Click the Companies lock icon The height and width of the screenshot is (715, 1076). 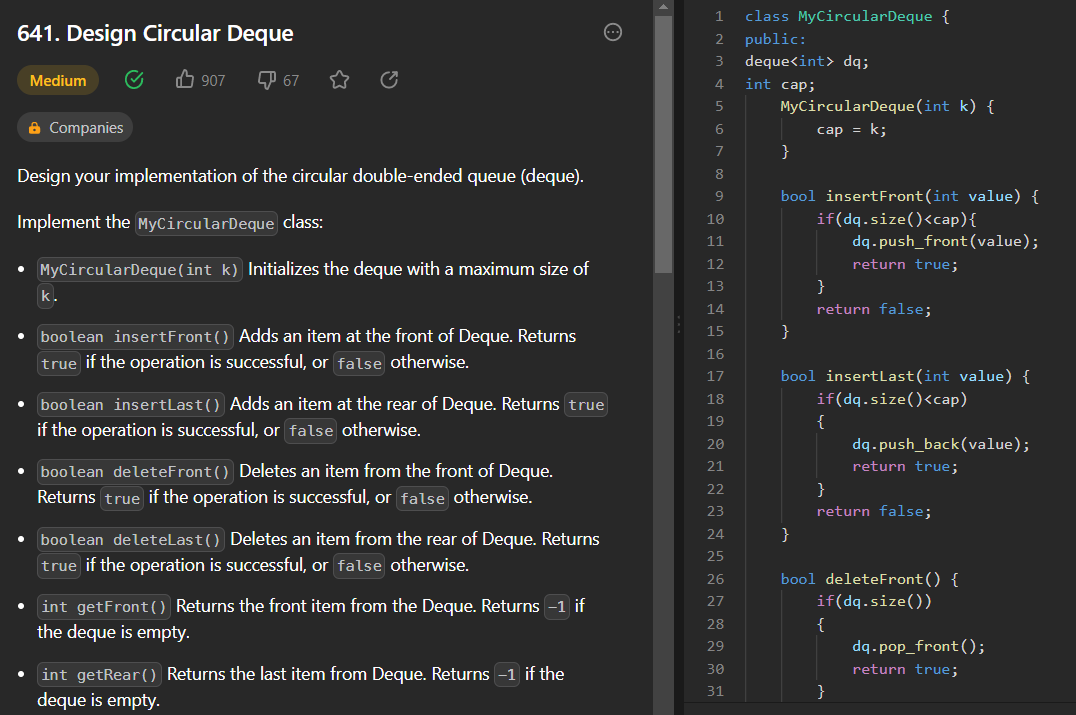click(34, 128)
